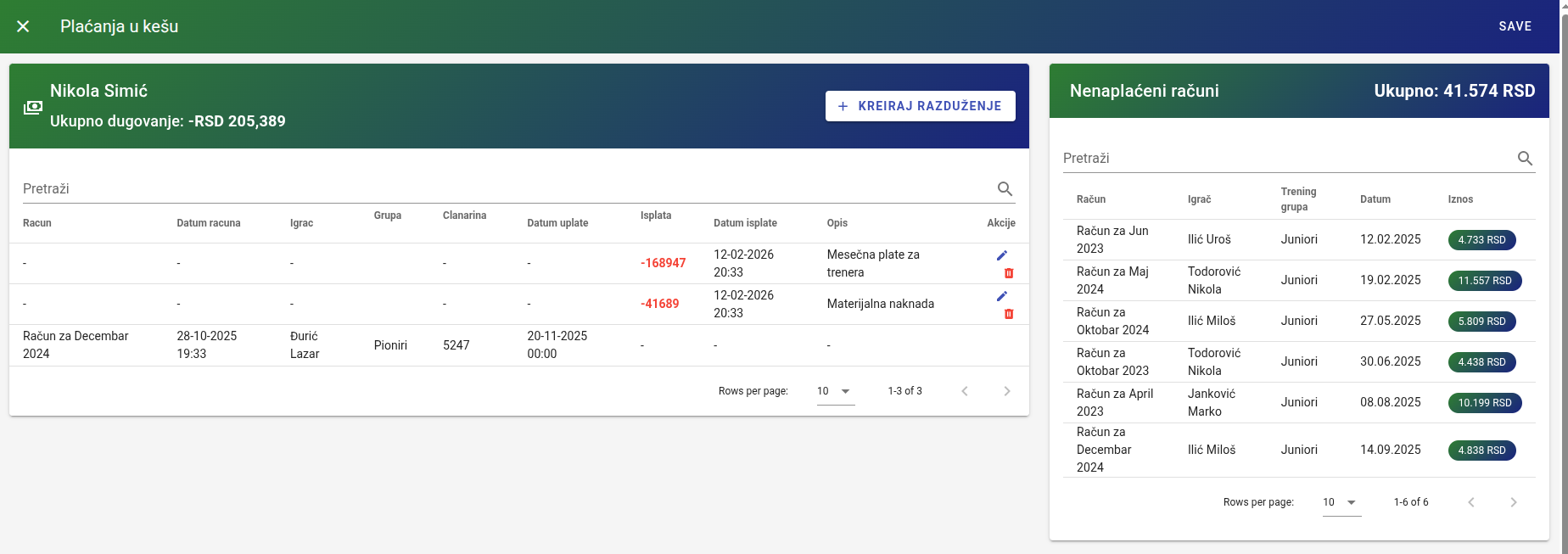Click the 11.557 RSD amount badge
Viewport: 1568px width, 554px height.
[1484, 281]
